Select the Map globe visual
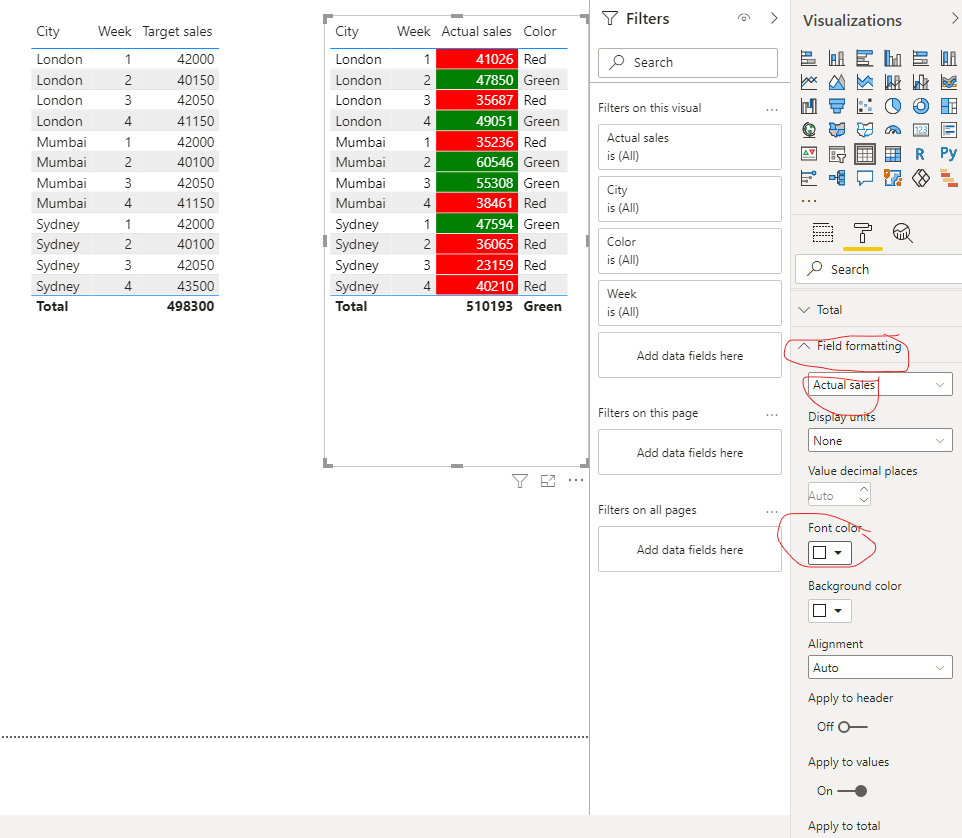 coord(809,130)
